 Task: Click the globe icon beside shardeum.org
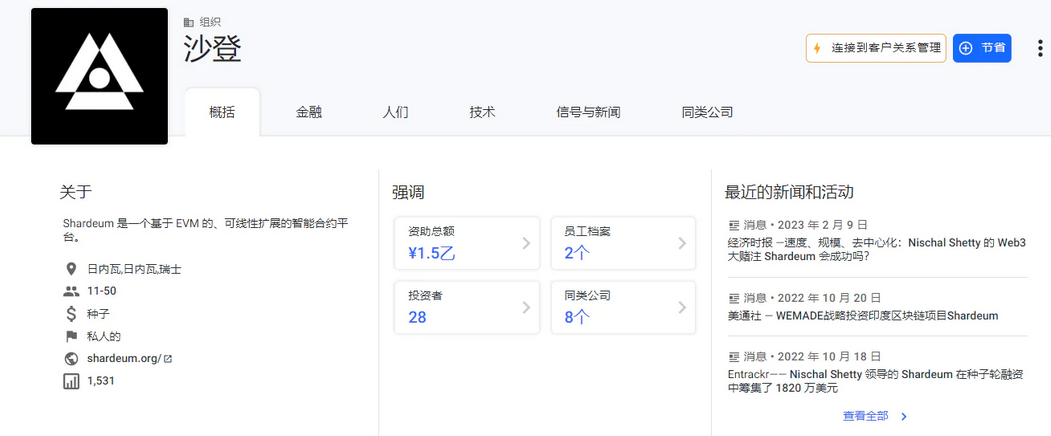pyautogui.click(x=71, y=358)
